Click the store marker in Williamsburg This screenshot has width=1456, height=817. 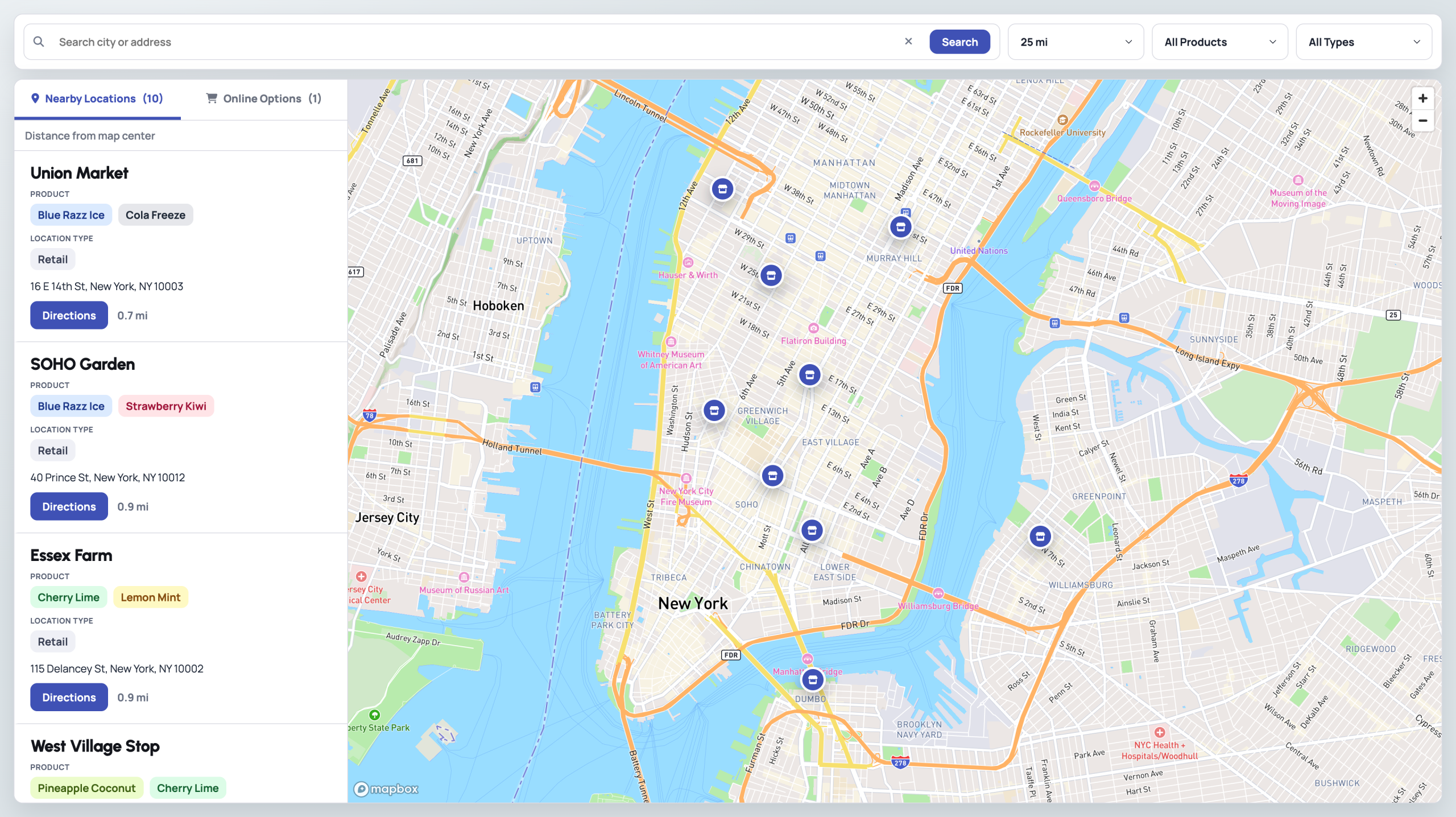pos(1040,537)
